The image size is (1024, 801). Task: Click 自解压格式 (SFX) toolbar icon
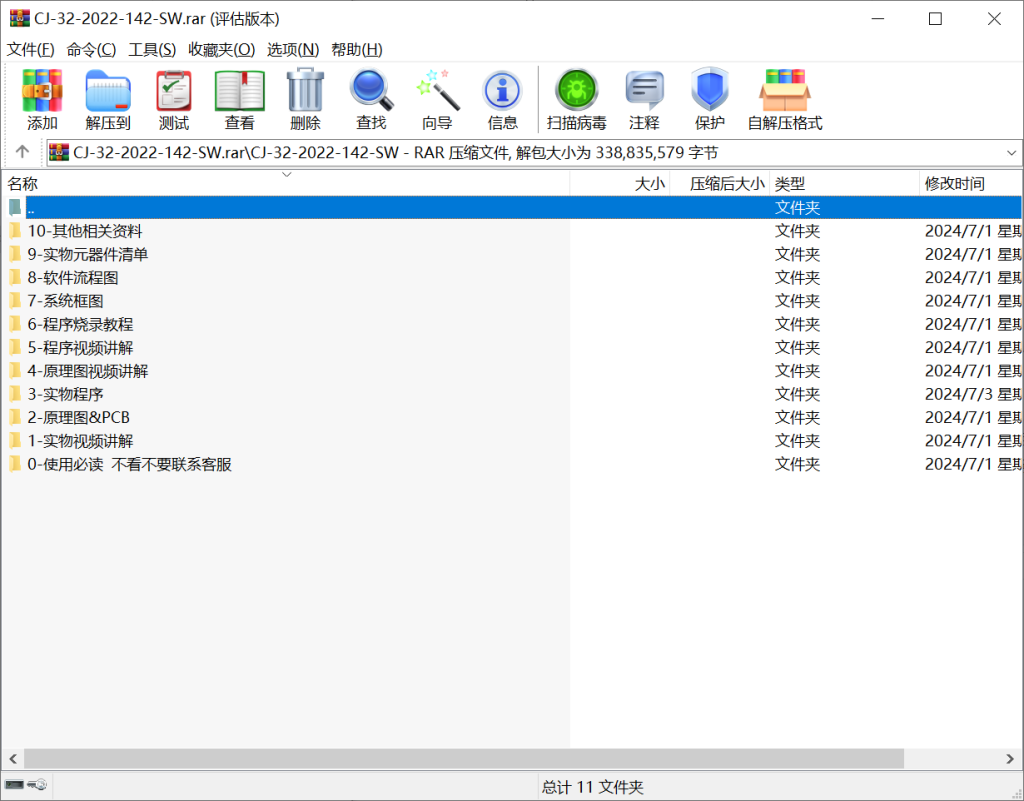coord(785,100)
